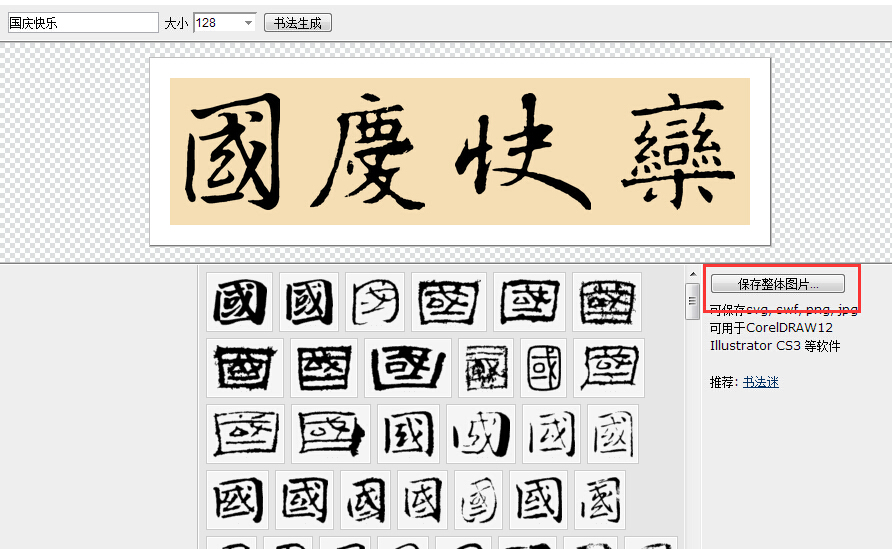The height and width of the screenshot is (549, 892).
Task: Click the 书法生成 generate button
Action: click(x=297, y=23)
